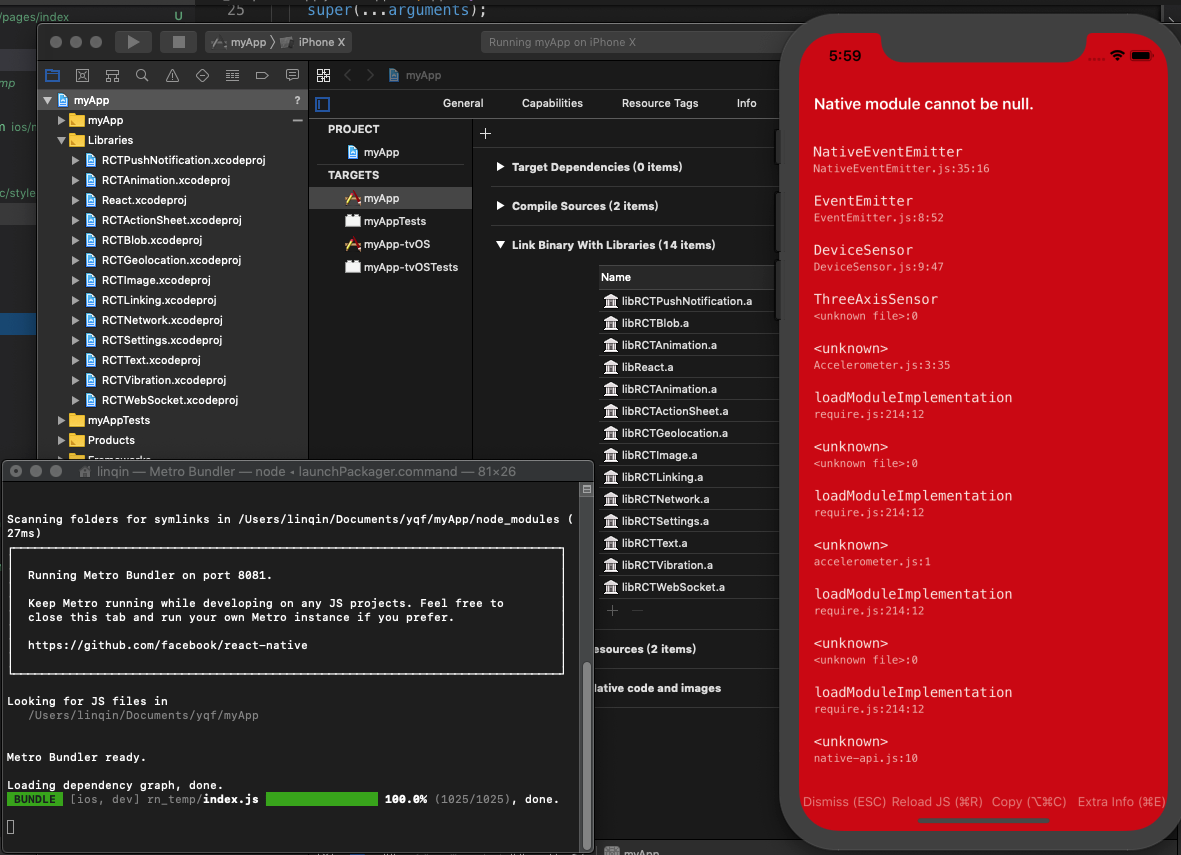Select the myApp target in TARGETS
Image resolution: width=1181 pixels, height=855 pixels.
tap(390, 198)
